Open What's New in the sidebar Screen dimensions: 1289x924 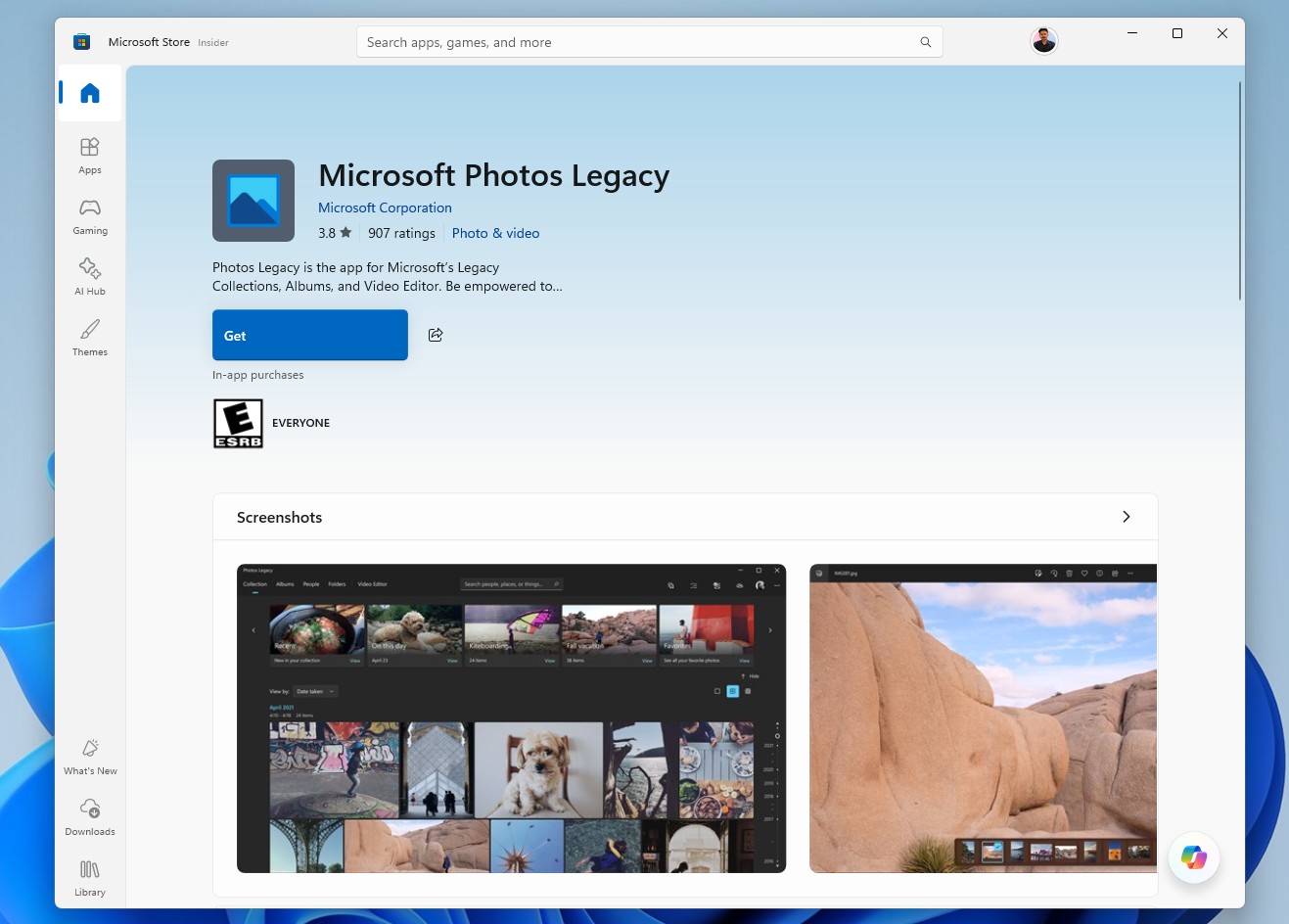coord(89,755)
